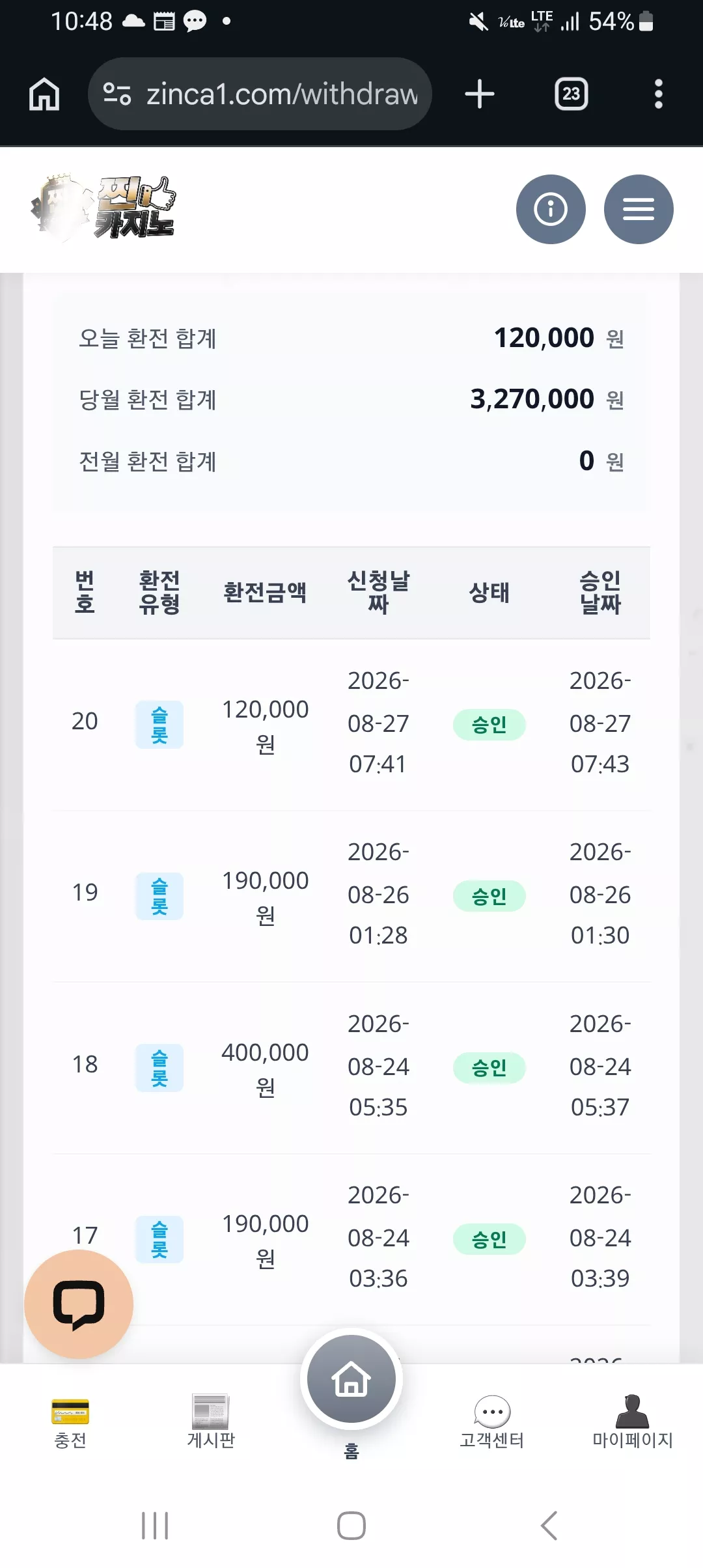Select the 환전금액 column header
The height and width of the screenshot is (1568, 703).
[x=265, y=593]
